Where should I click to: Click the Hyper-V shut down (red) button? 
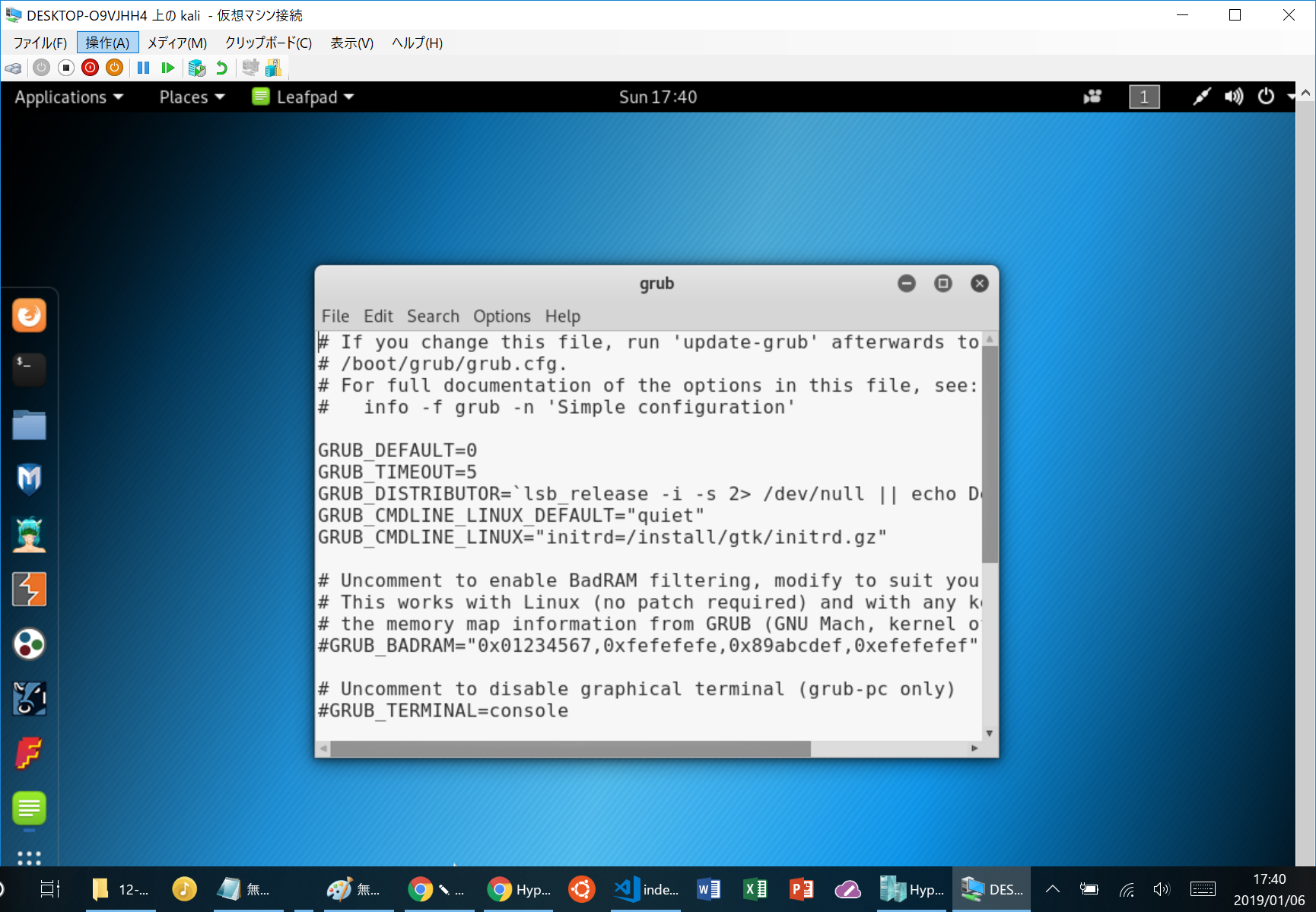(90, 68)
